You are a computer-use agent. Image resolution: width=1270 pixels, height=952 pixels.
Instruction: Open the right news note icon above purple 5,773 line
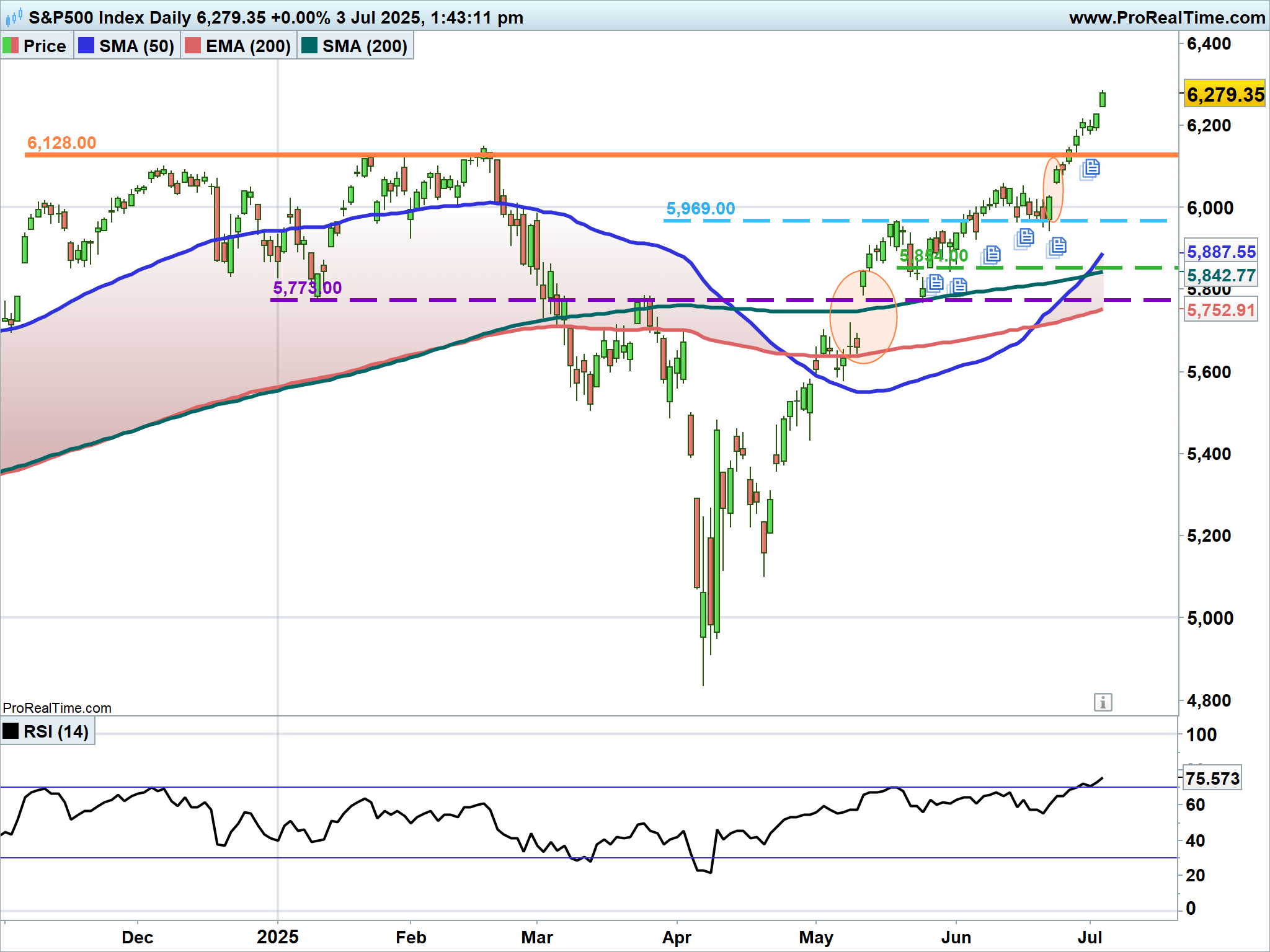point(957,286)
